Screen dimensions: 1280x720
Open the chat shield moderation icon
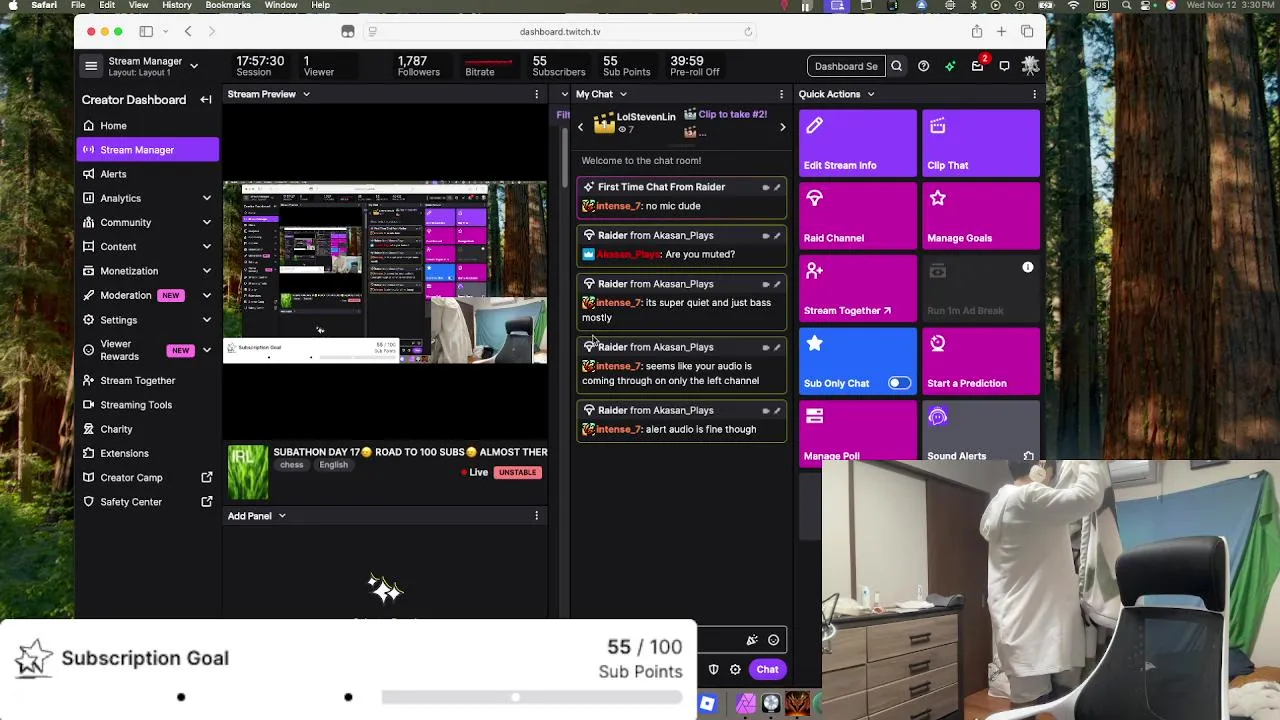(x=713, y=670)
